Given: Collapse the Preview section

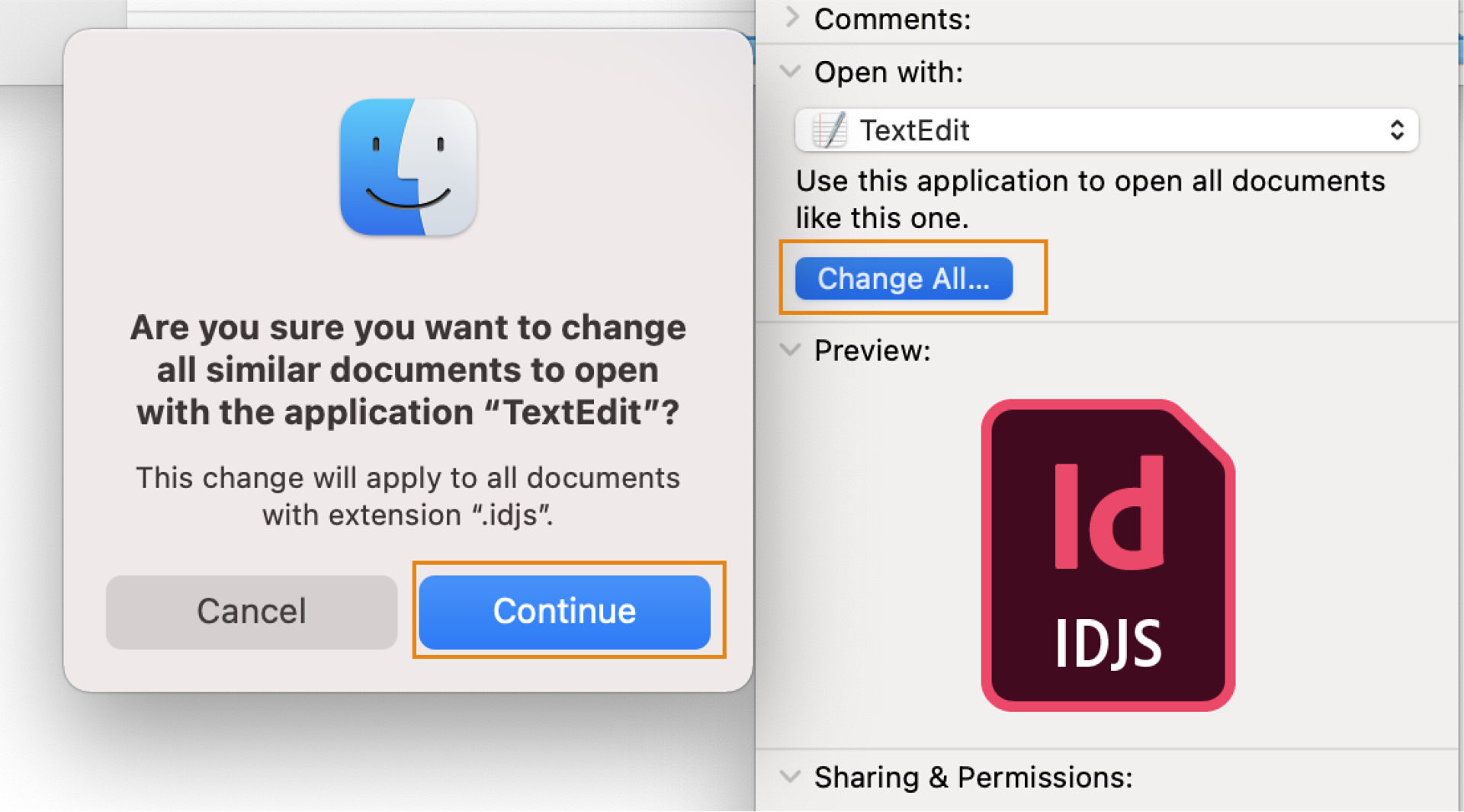Looking at the screenshot, I should click(x=791, y=350).
